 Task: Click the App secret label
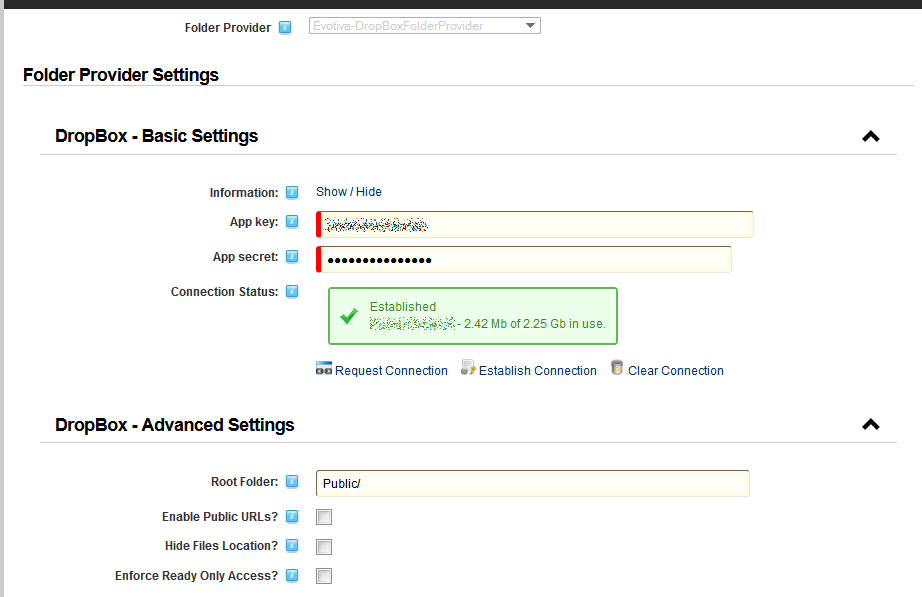[245, 257]
